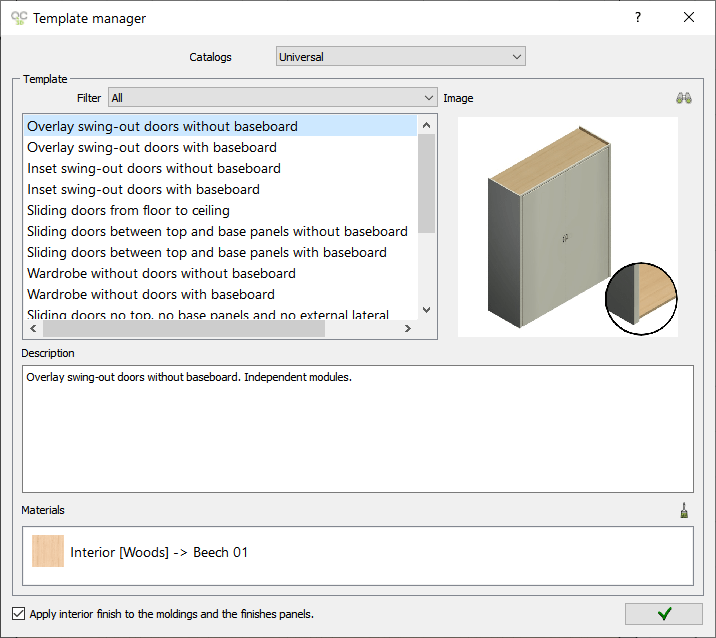
Task: Select Sliding doors between panels without baseboard
Action: point(220,231)
